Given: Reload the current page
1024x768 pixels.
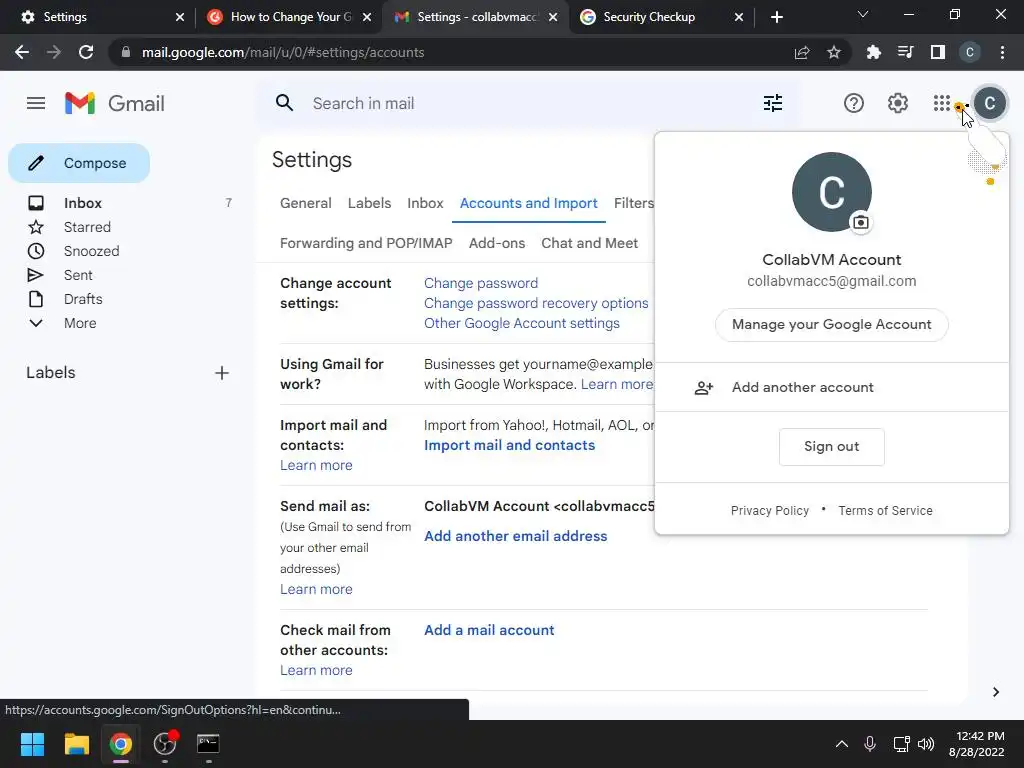Looking at the screenshot, I should pyautogui.click(x=86, y=52).
